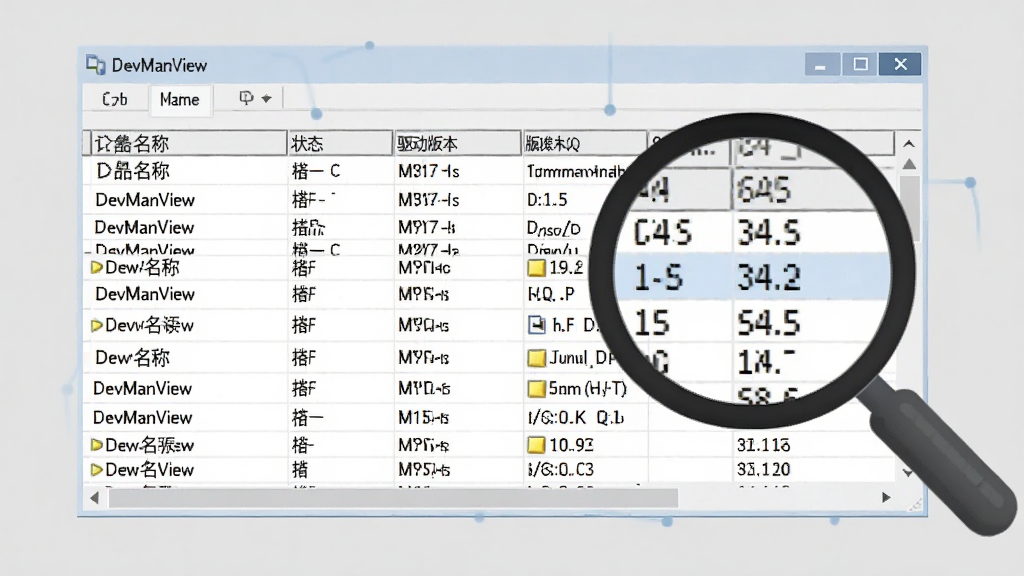The image size is (1024, 576).
Task: Click the yellow icon beside 5nm (H-T)
Action: coord(536,389)
